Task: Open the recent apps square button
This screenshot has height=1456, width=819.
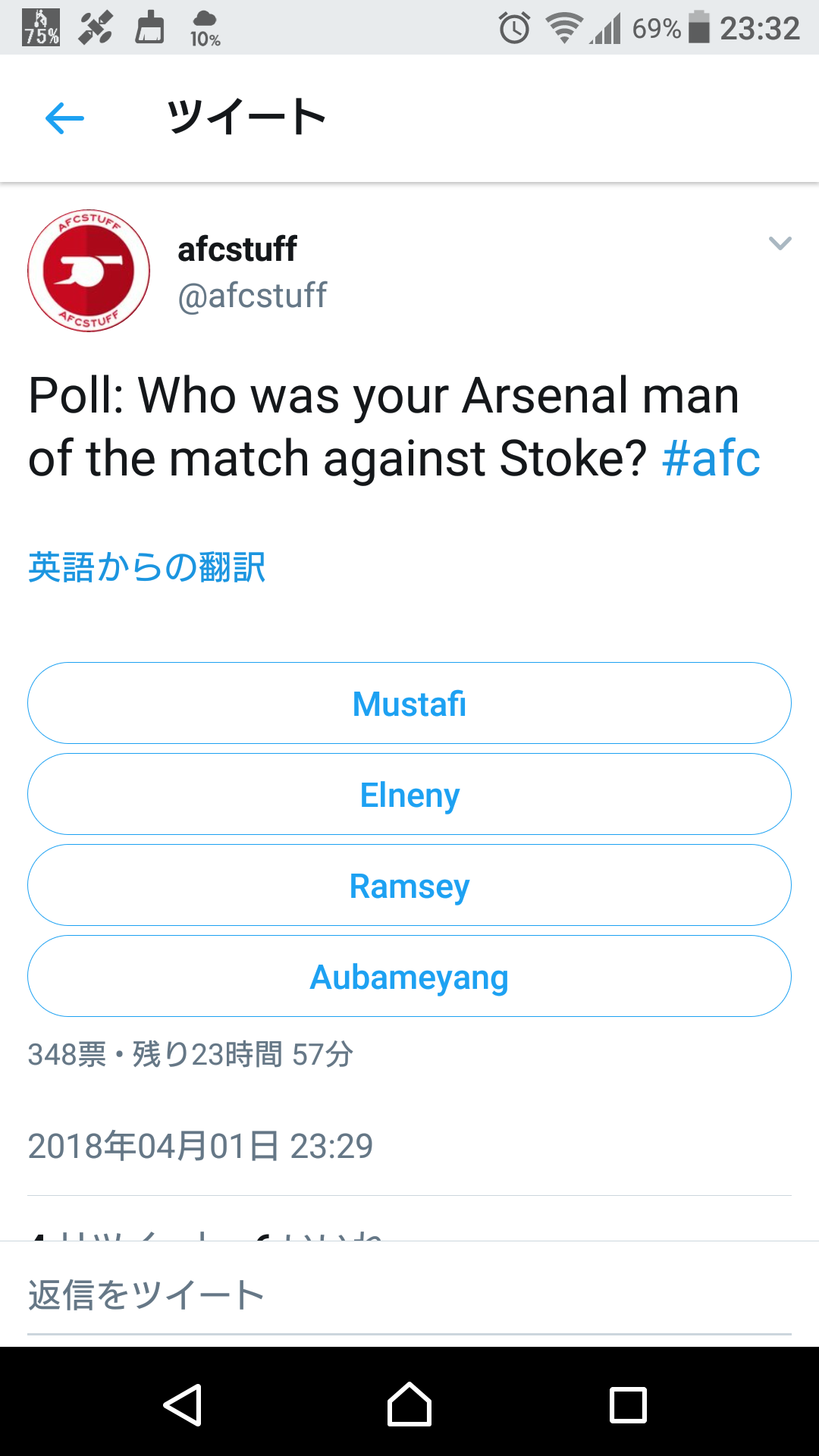Action: 628,1405
